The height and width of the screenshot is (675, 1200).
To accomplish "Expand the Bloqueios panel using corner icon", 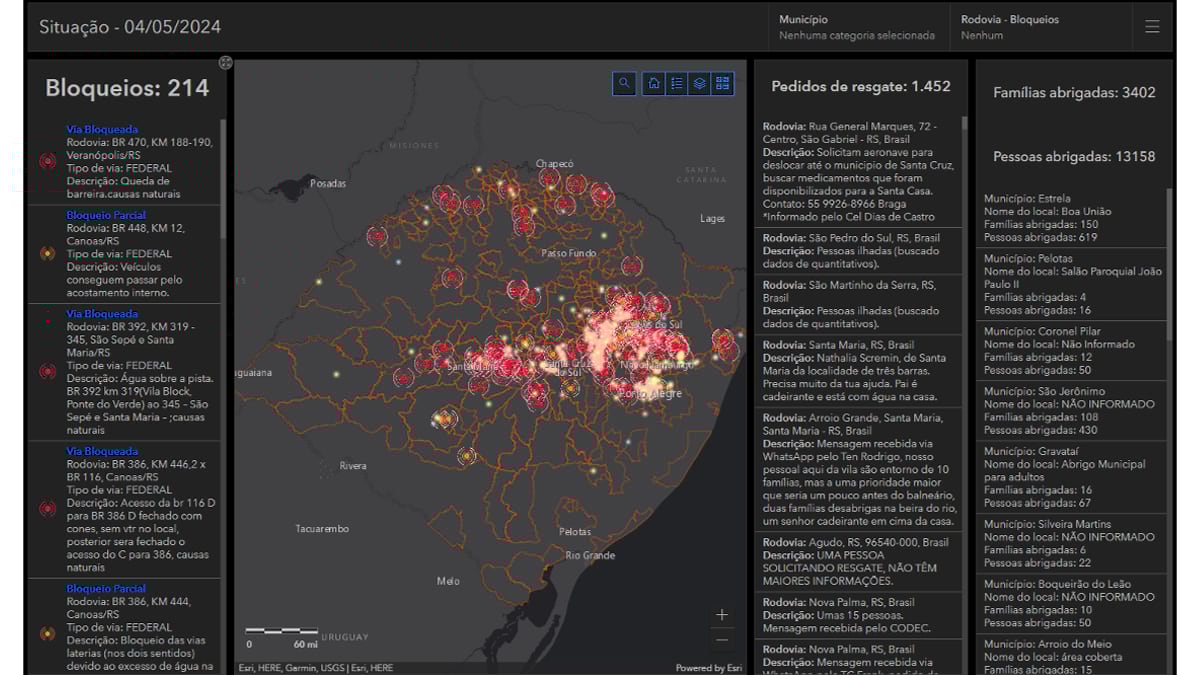I will [x=226, y=62].
